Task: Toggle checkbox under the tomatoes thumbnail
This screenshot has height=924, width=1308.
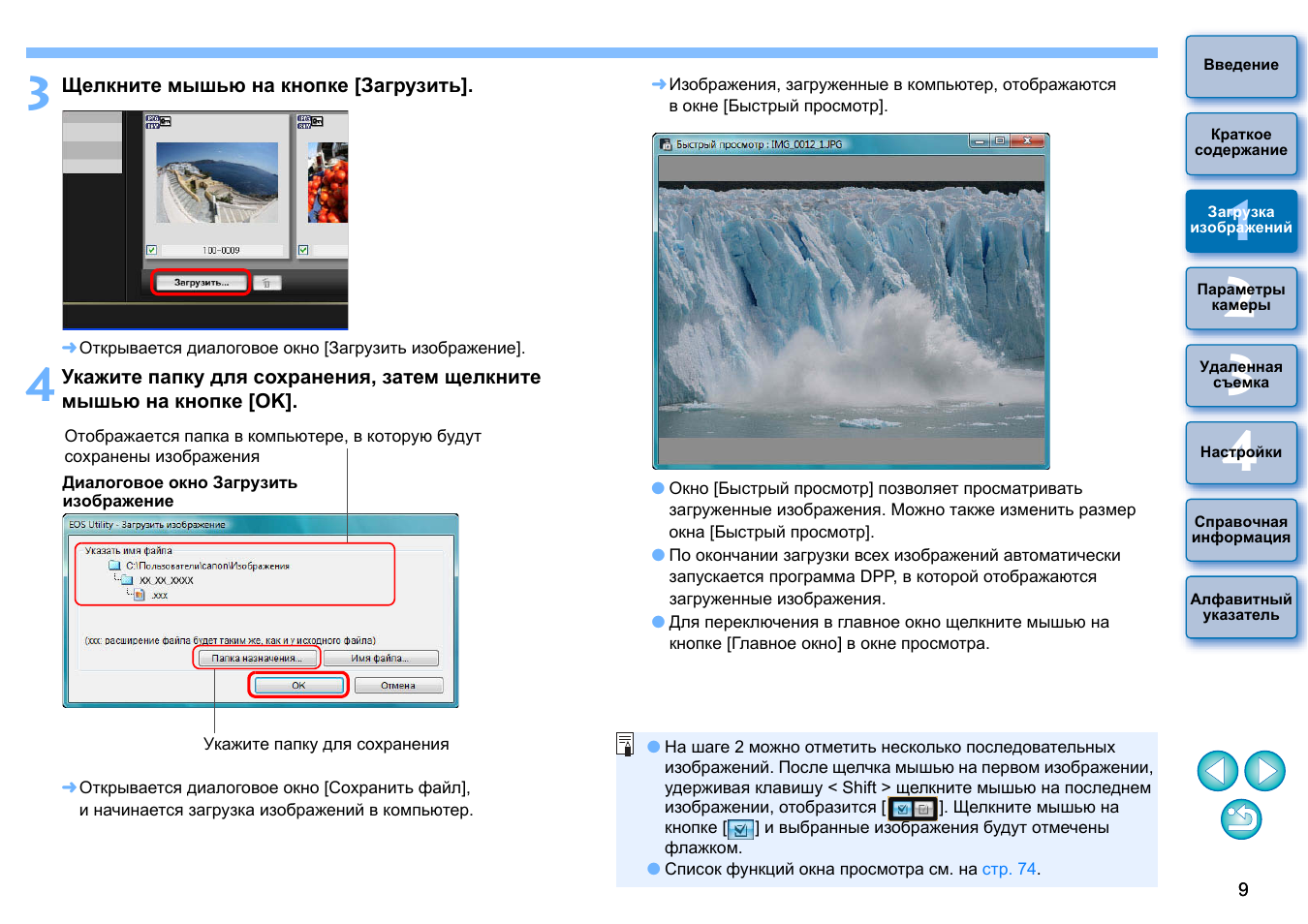Action: (x=303, y=250)
